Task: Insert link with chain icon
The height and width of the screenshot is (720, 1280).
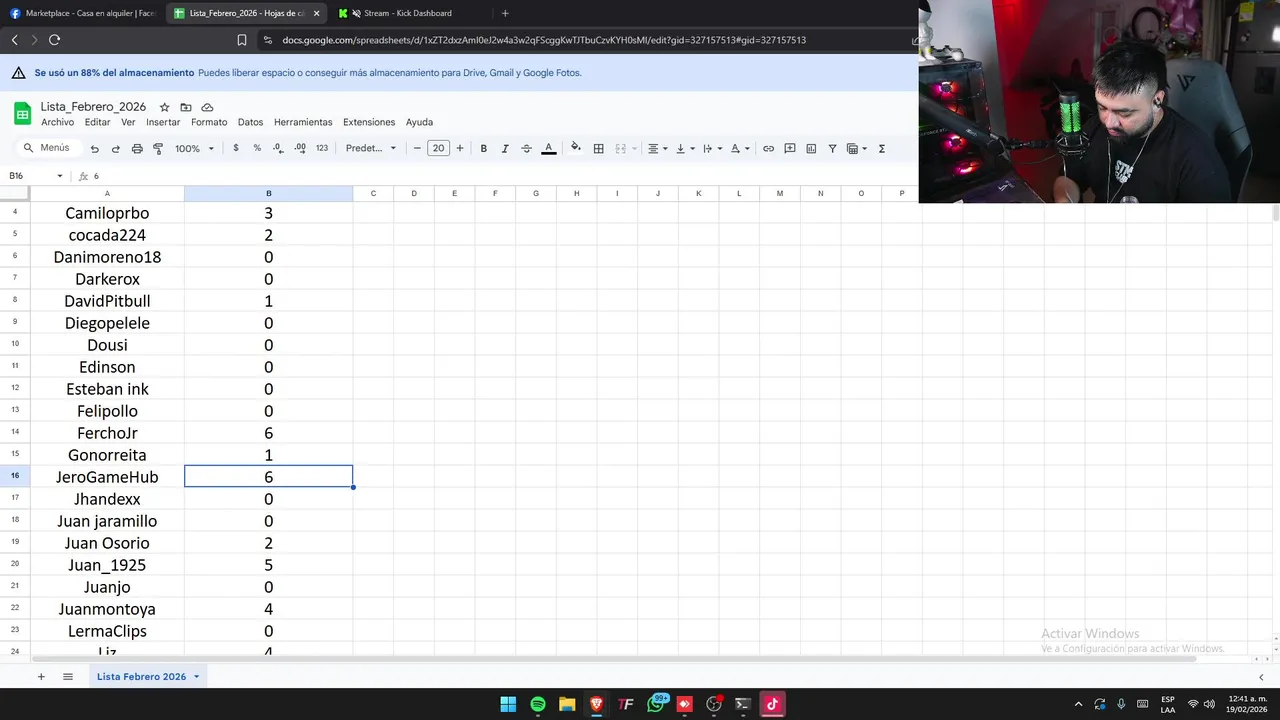Action: tap(768, 148)
